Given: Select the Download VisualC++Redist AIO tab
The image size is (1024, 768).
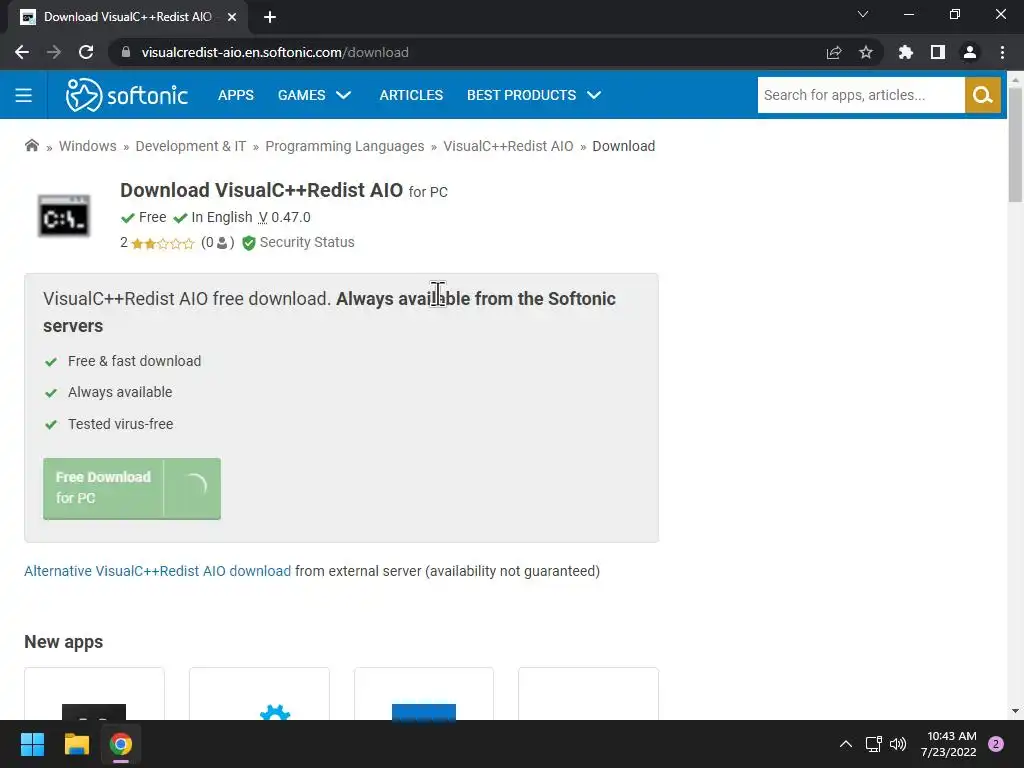Looking at the screenshot, I should click(x=127, y=17).
